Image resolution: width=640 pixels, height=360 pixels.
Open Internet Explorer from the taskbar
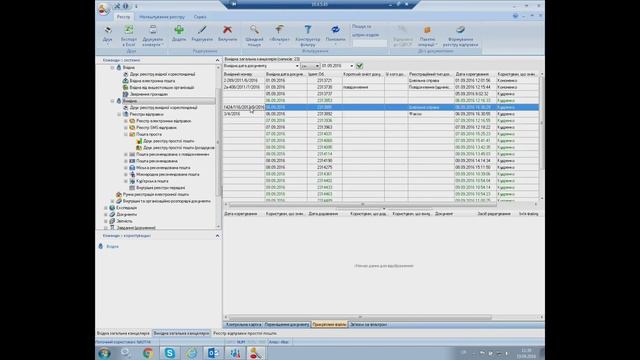tap(191, 353)
